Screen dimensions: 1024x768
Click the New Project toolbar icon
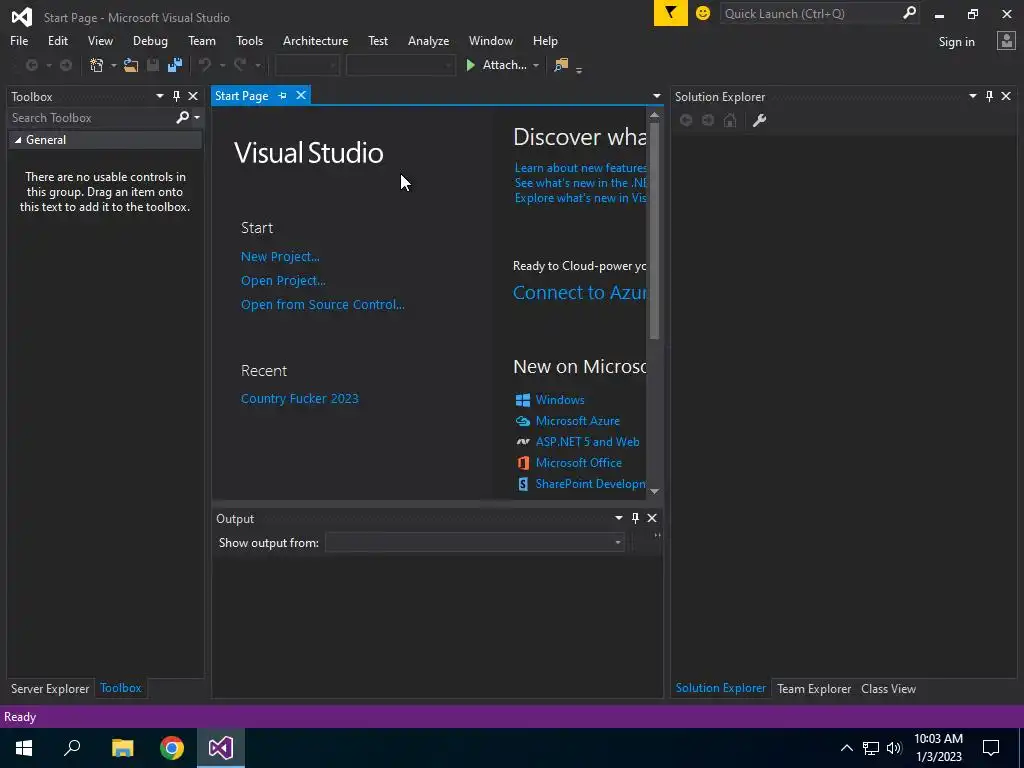tap(97, 65)
